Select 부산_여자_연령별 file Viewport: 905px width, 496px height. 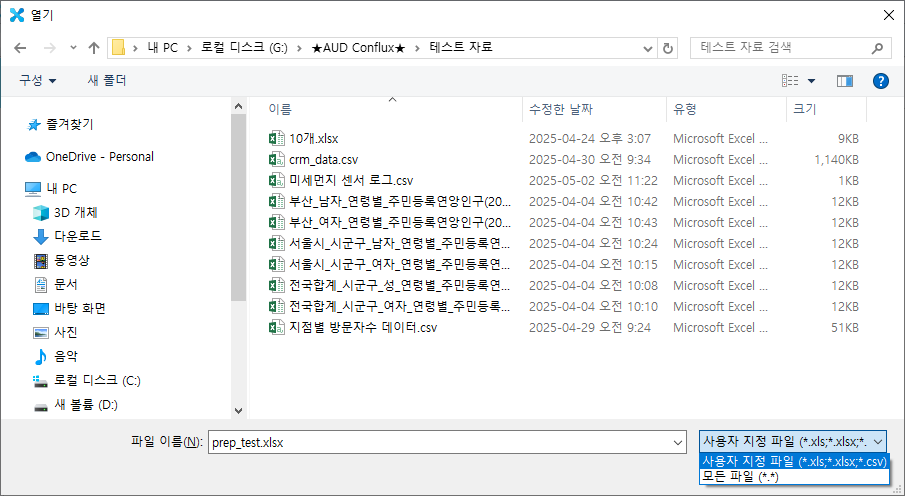pyautogui.click(x=400, y=222)
